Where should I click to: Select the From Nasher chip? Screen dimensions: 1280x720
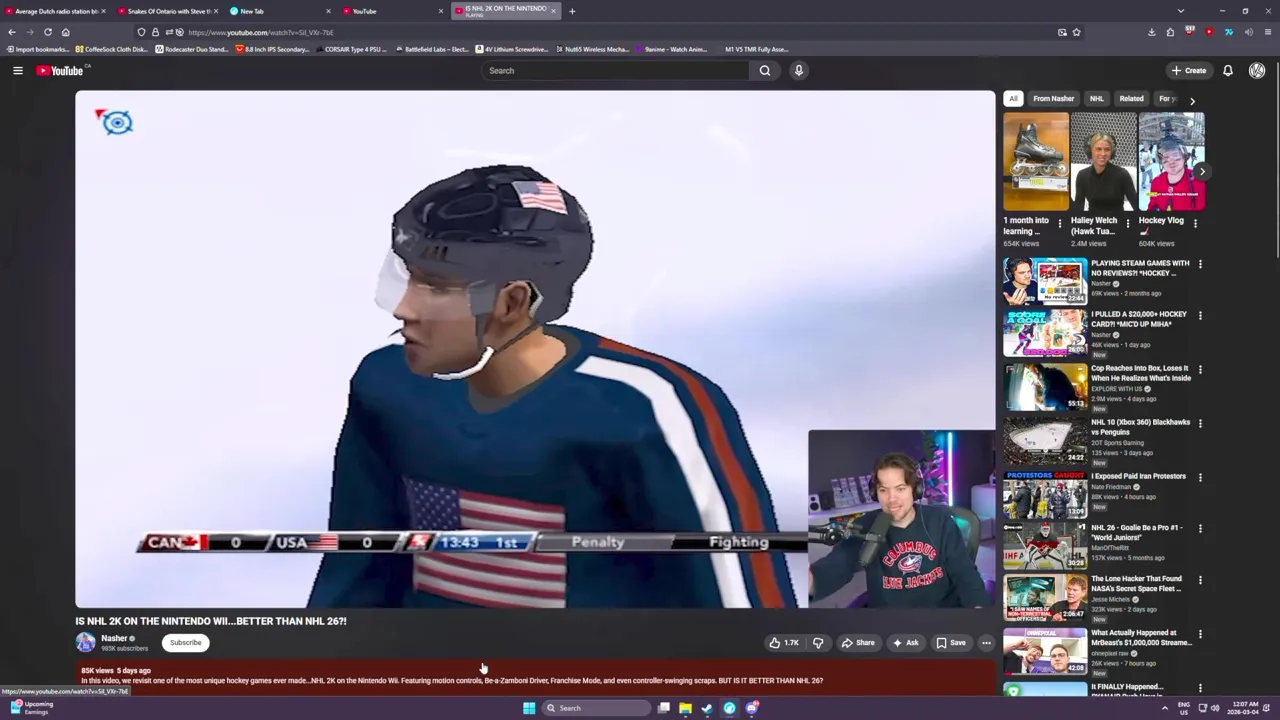(1053, 99)
